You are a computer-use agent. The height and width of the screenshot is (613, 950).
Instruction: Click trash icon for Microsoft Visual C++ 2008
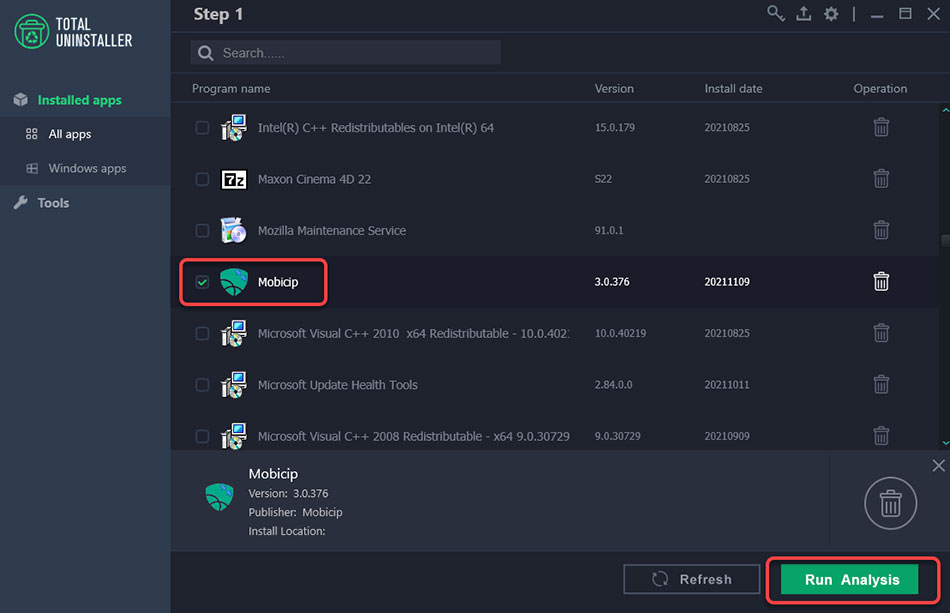point(881,436)
